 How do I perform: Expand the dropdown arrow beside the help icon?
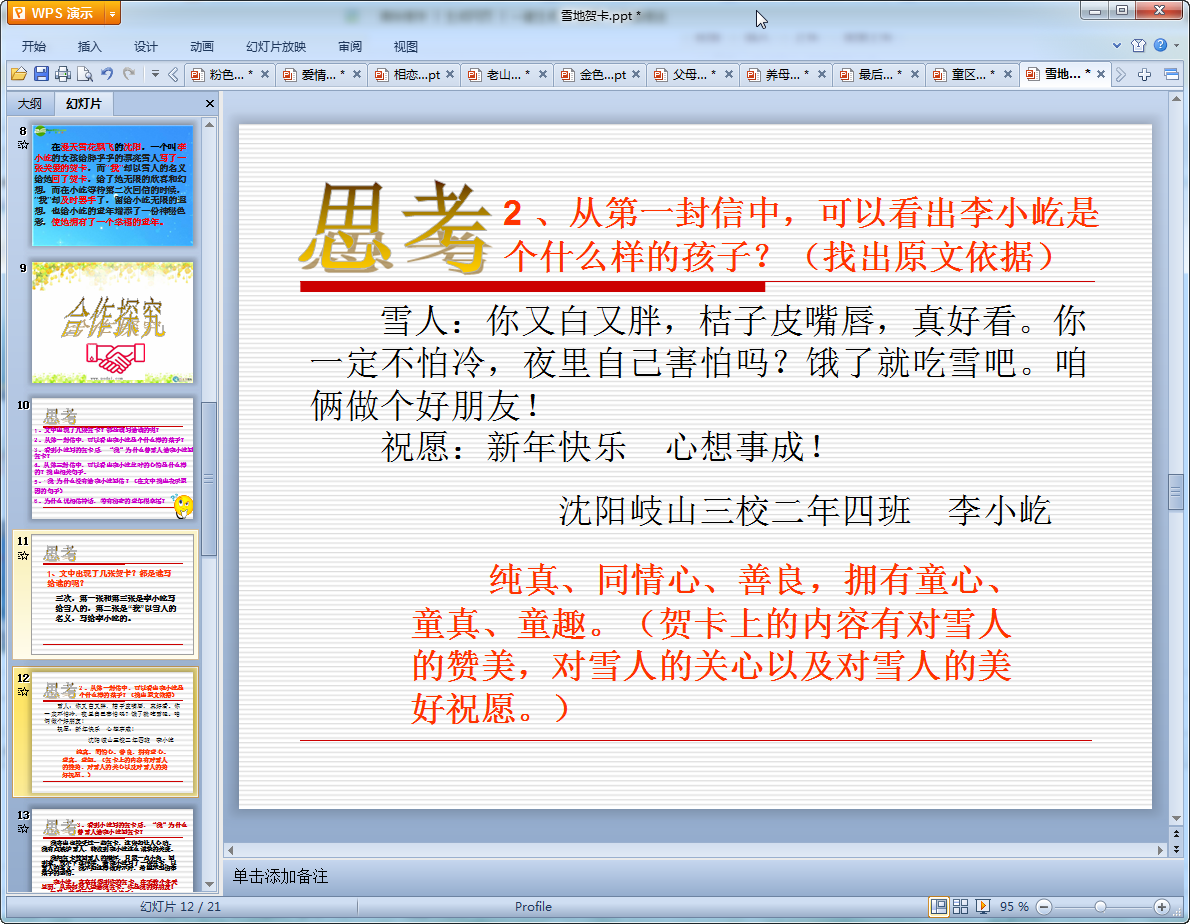click(x=1176, y=46)
